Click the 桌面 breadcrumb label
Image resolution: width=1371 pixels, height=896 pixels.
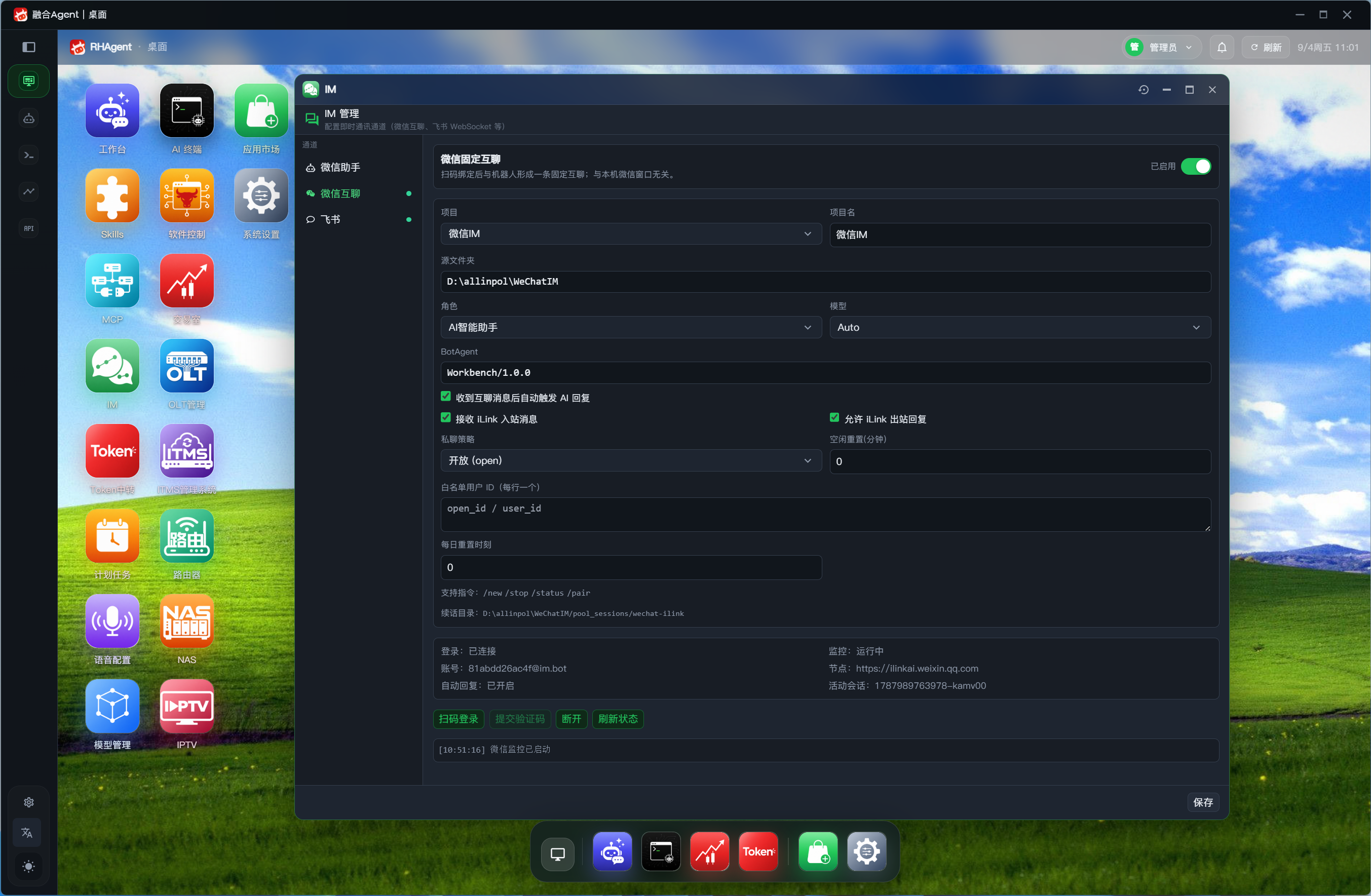157,47
